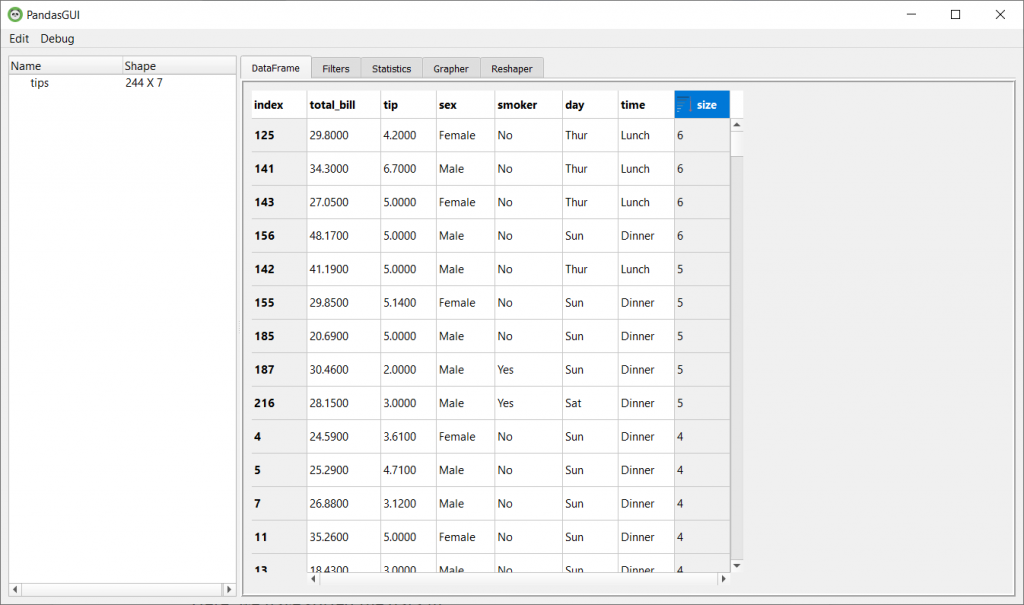Open the Statistics tab
This screenshot has height=605, width=1024.
[391, 69]
